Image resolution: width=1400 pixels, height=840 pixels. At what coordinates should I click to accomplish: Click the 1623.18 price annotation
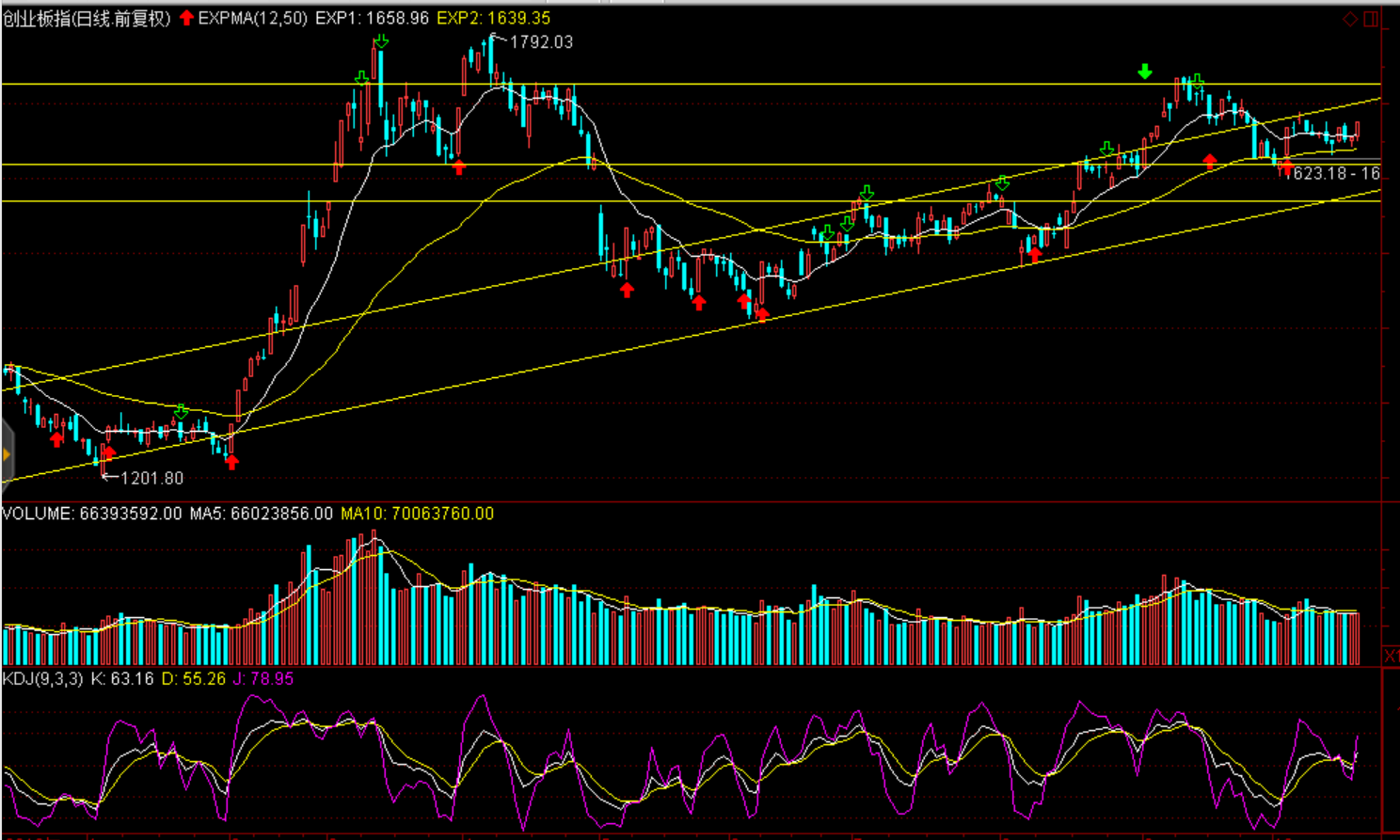point(1336,173)
